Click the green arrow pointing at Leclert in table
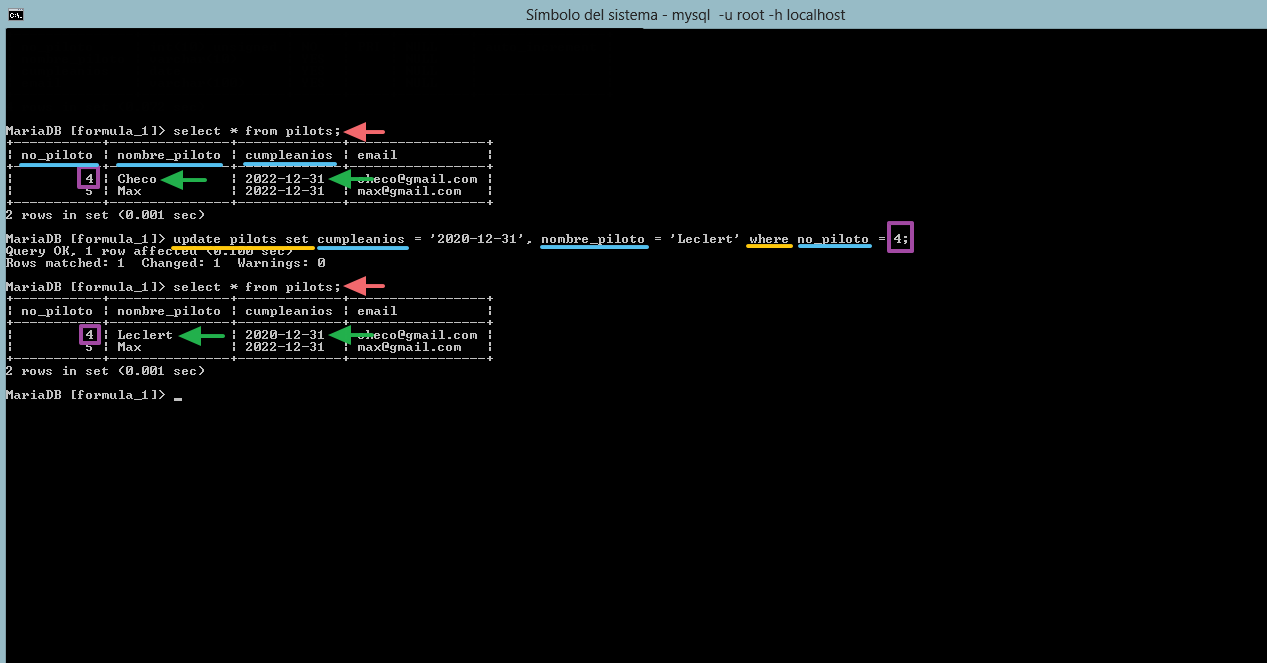This screenshot has height=663, width=1267. 201,336
